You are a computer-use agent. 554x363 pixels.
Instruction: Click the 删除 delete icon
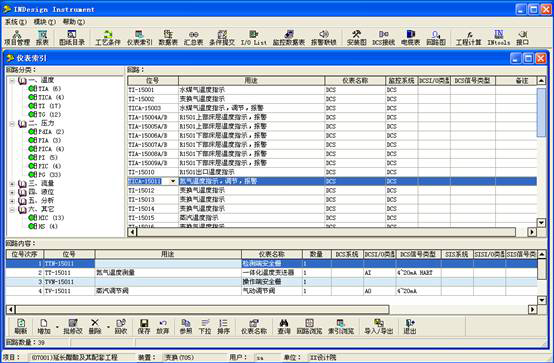[95, 326]
